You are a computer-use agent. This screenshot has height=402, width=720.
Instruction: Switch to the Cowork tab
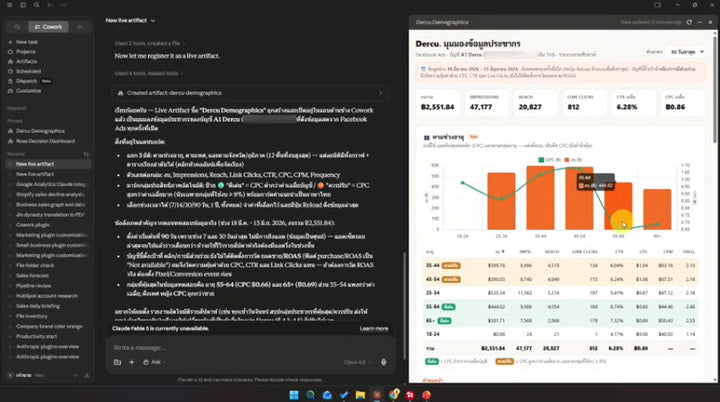(48, 27)
